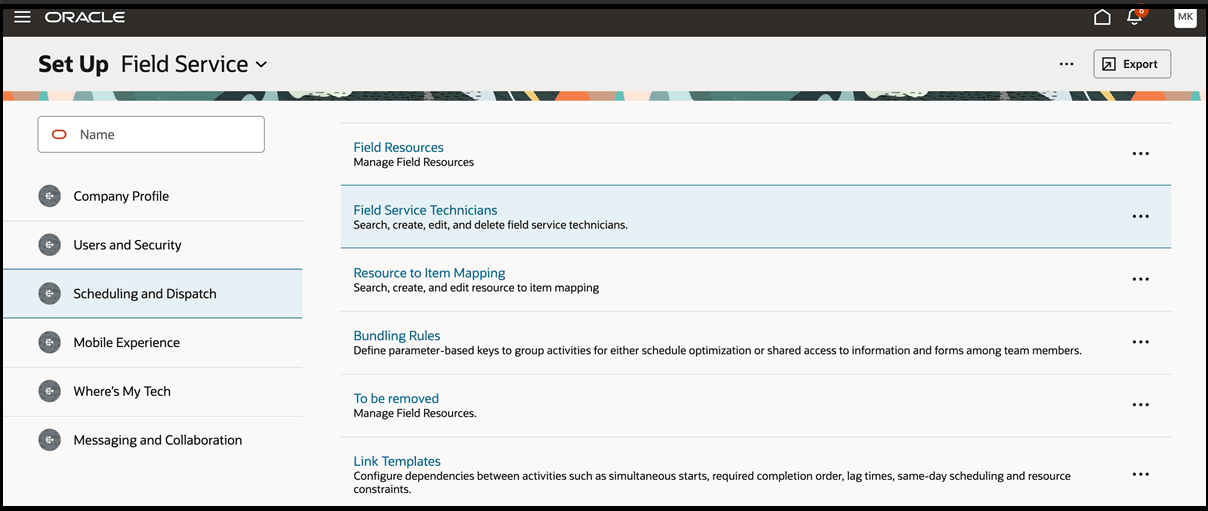Click the 'Manage Field Resources' description under Field Resources
The image size is (1208, 511).
click(x=413, y=162)
